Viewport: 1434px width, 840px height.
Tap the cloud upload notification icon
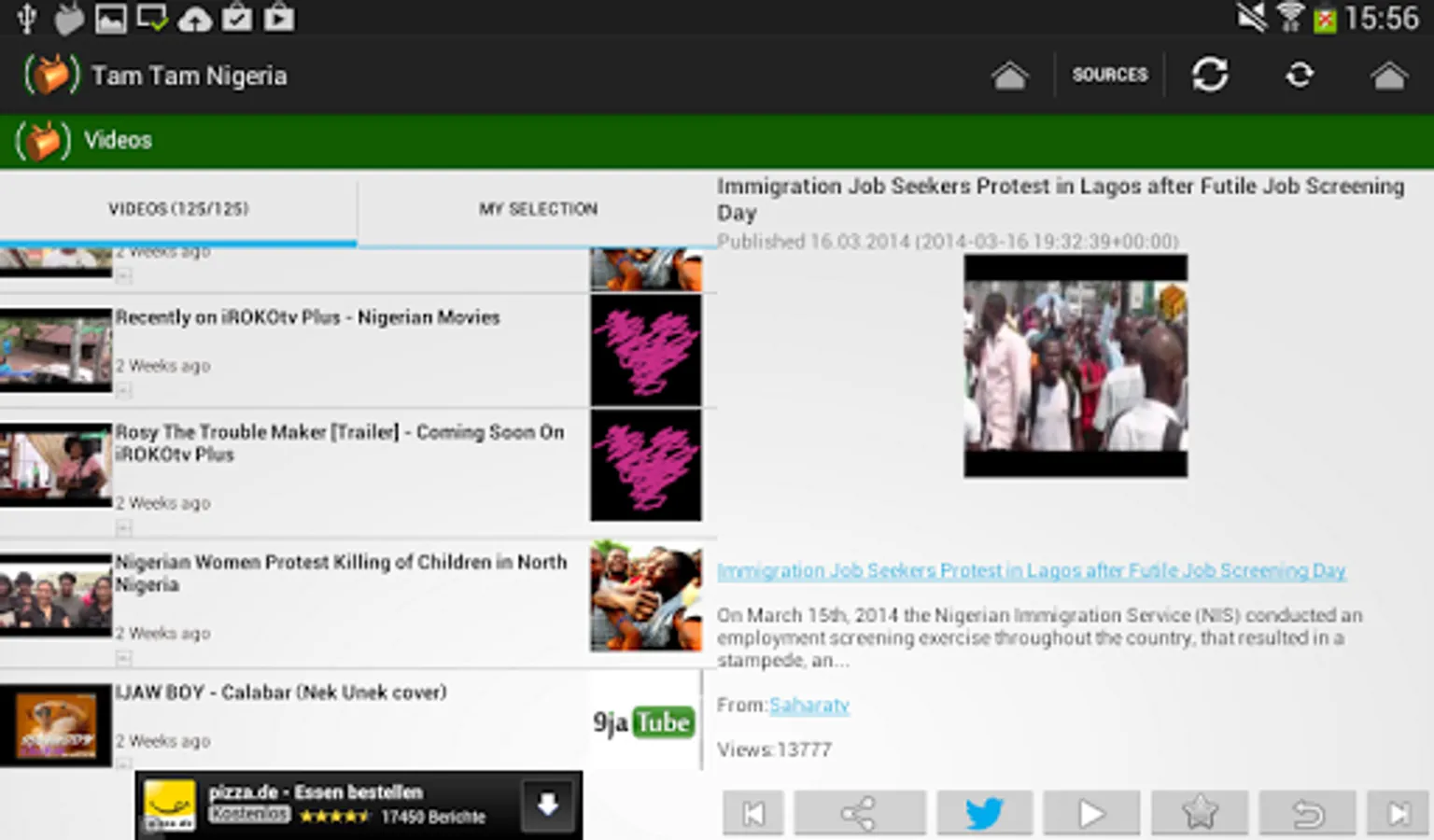(195, 19)
